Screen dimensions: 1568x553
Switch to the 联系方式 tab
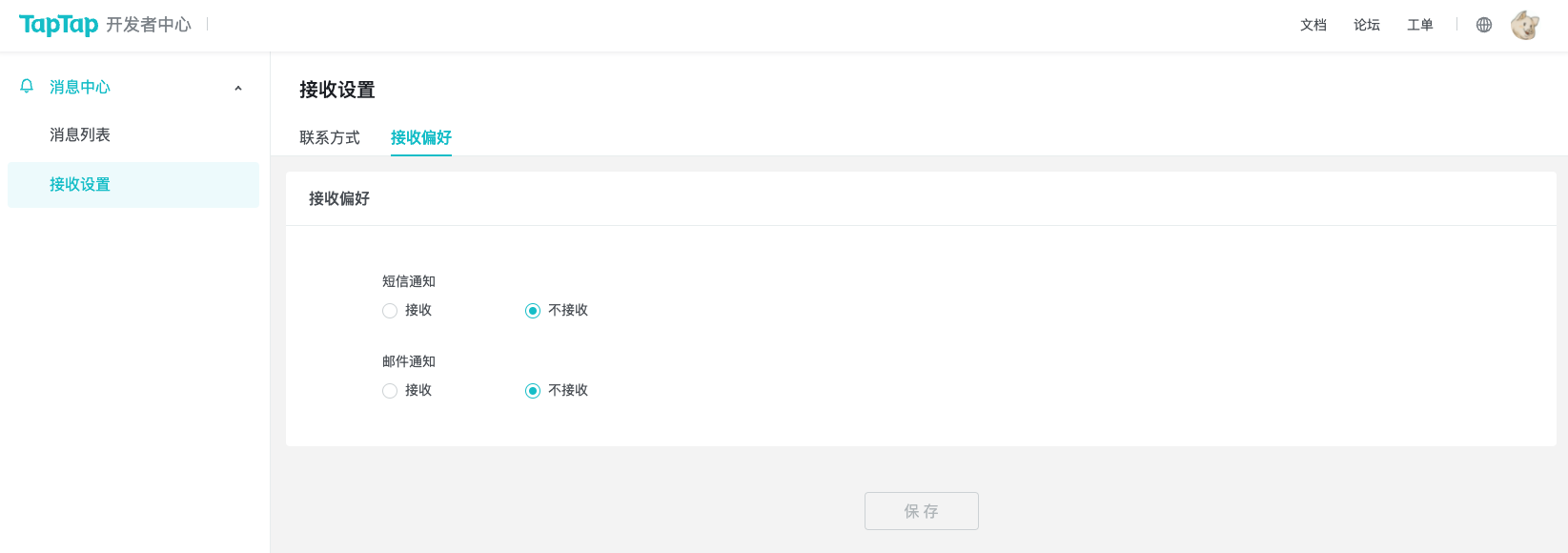coord(330,137)
